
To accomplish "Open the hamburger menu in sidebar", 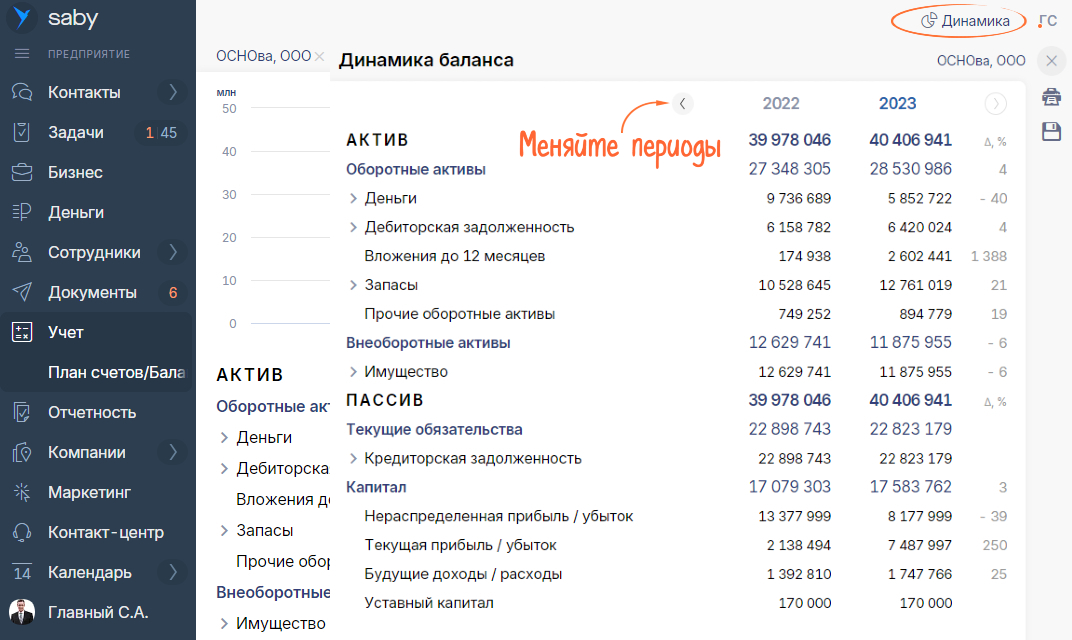I will coord(22,54).
